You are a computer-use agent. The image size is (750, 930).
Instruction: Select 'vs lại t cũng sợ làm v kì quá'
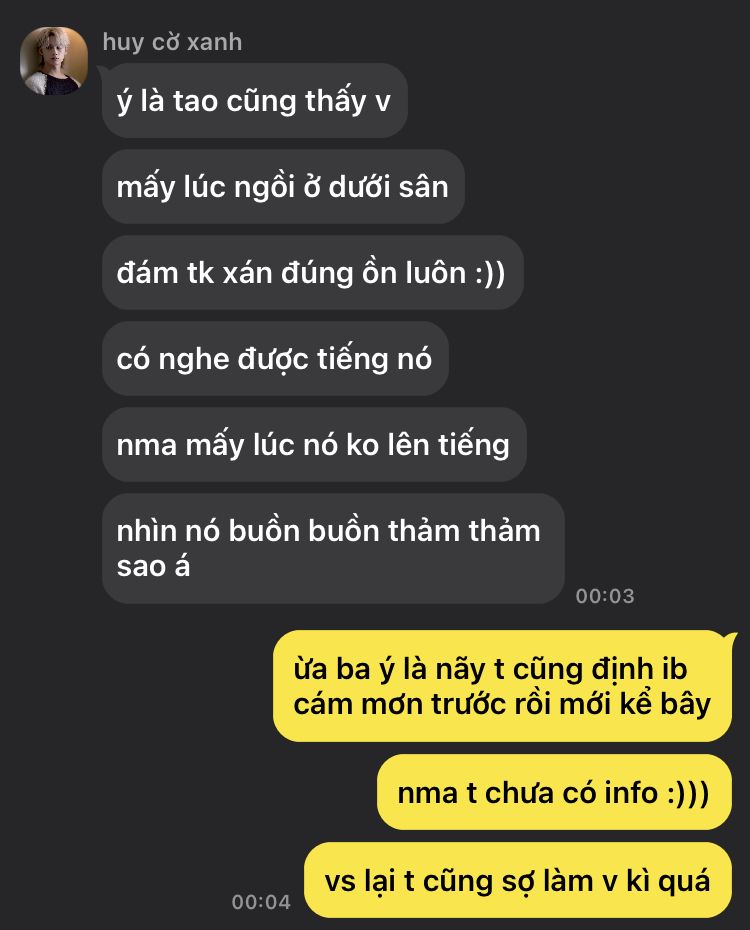point(518,880)
